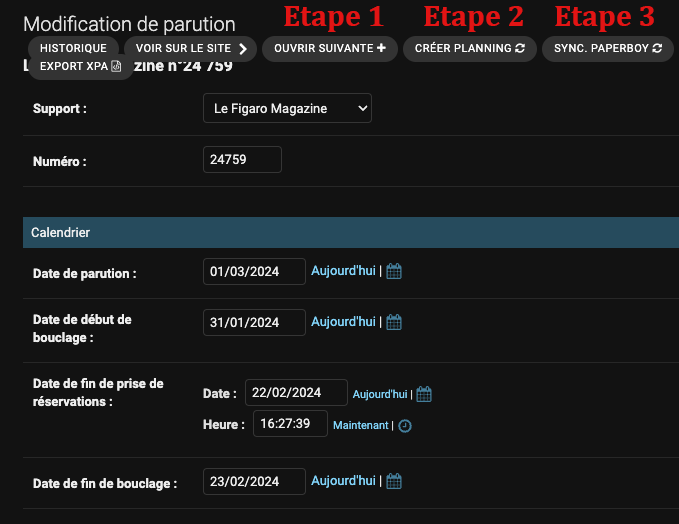Screen dimensions: 679x524
Task: Click the Heure field 16:27:39
Action: coord(290,424)
